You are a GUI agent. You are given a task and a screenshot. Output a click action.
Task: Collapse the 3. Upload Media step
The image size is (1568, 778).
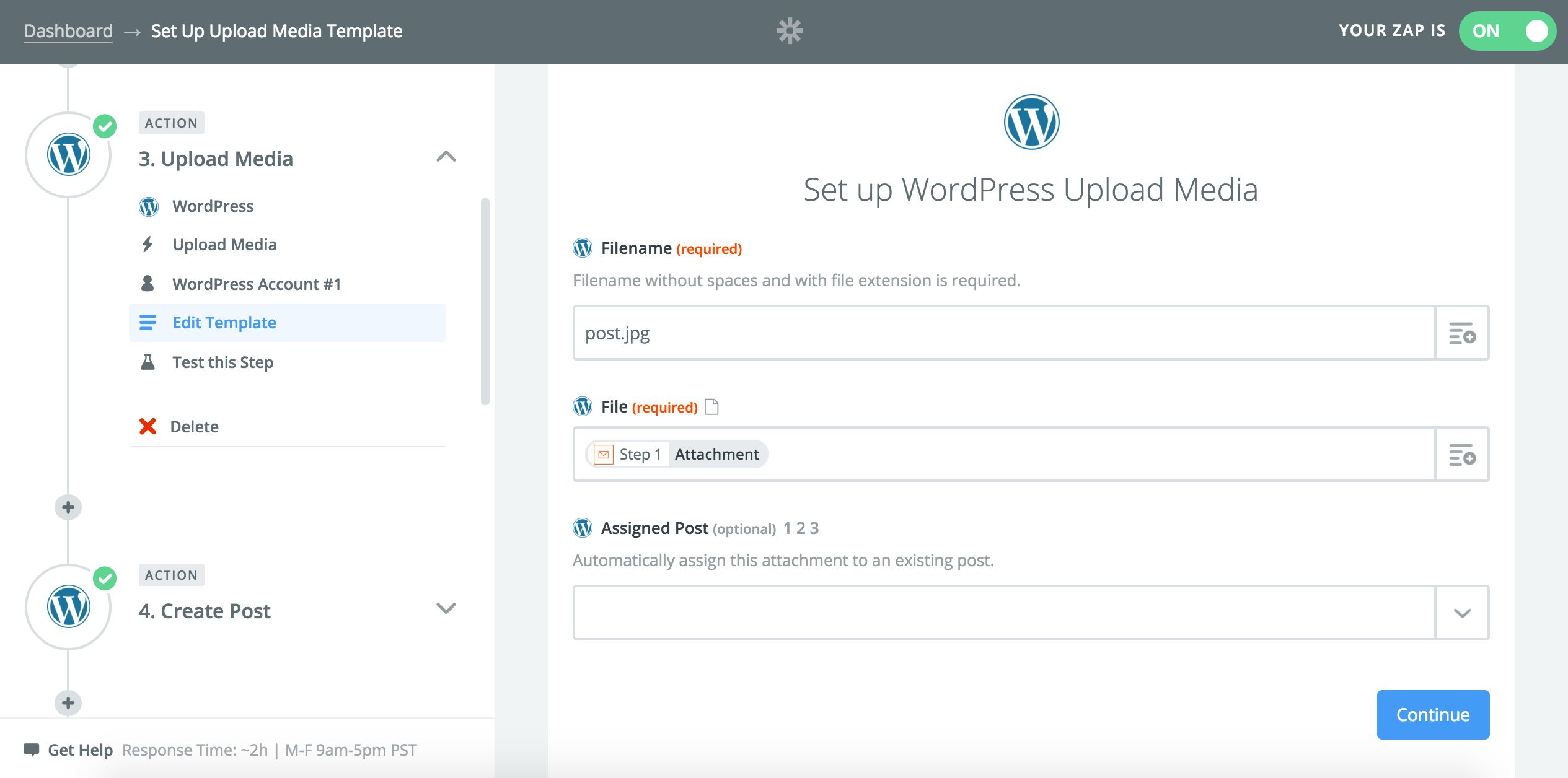[x=446, y=157]
